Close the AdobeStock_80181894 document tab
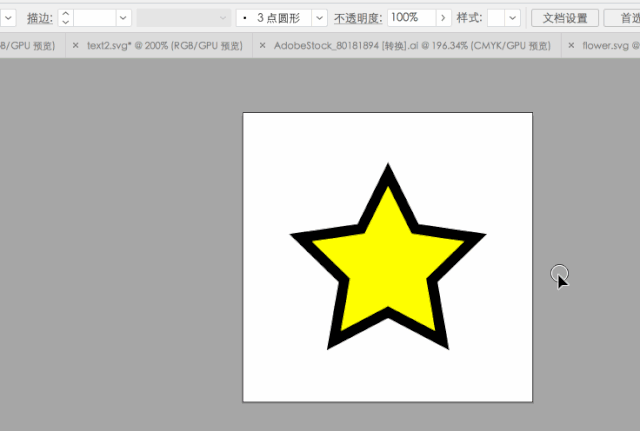640x431 pixels. 262,46
